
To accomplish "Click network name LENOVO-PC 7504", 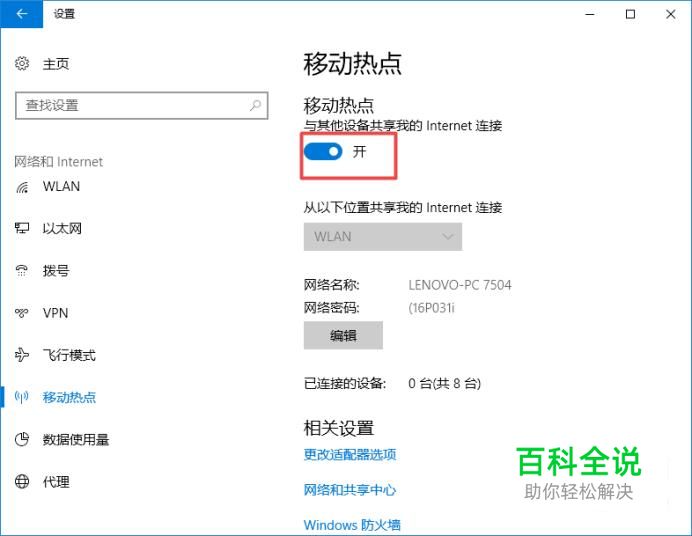I will pos(460,285).
